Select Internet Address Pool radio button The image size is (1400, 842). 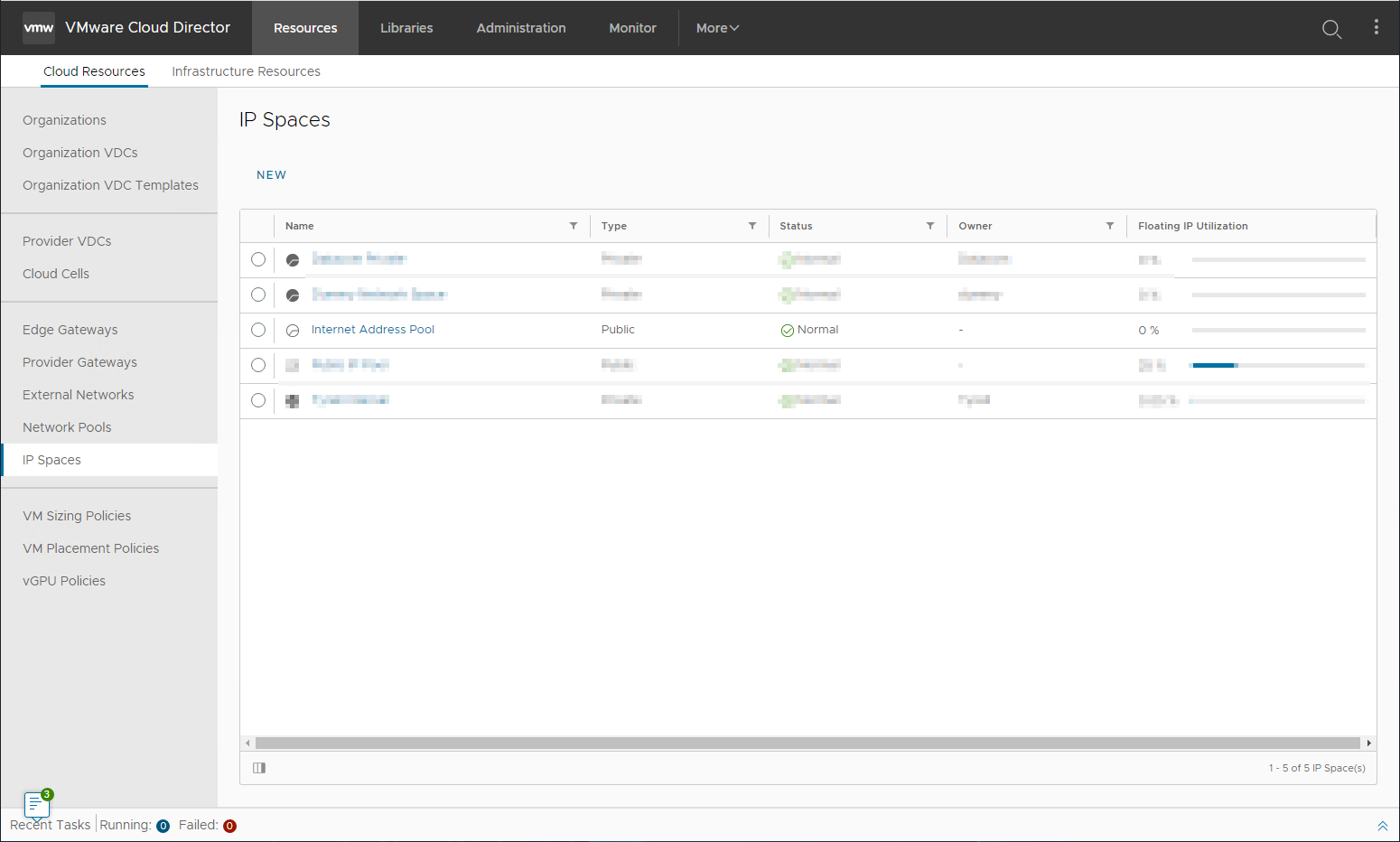(258, 330)
